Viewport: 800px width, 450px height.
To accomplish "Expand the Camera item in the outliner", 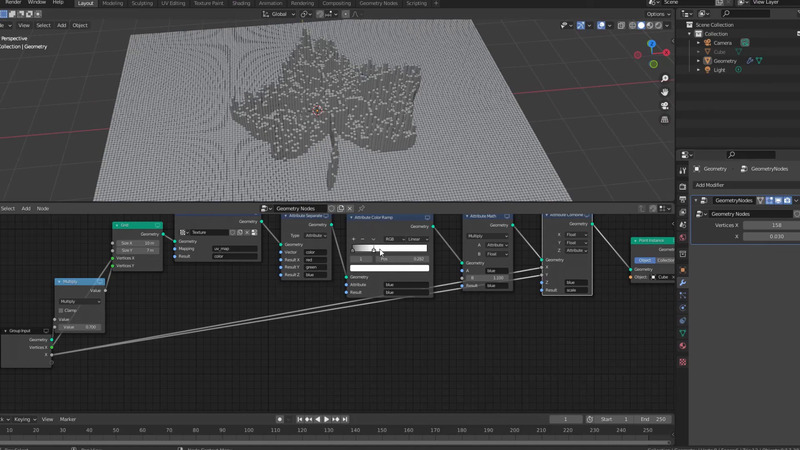I will 699,43.
